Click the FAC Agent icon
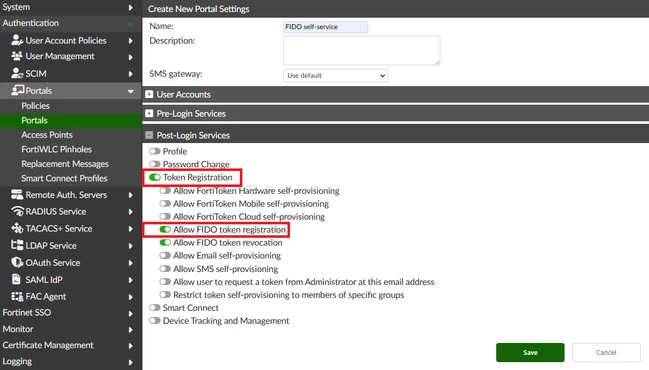This screenshot has width=649, height=370. pyautogui.click(x=17, y=296)
